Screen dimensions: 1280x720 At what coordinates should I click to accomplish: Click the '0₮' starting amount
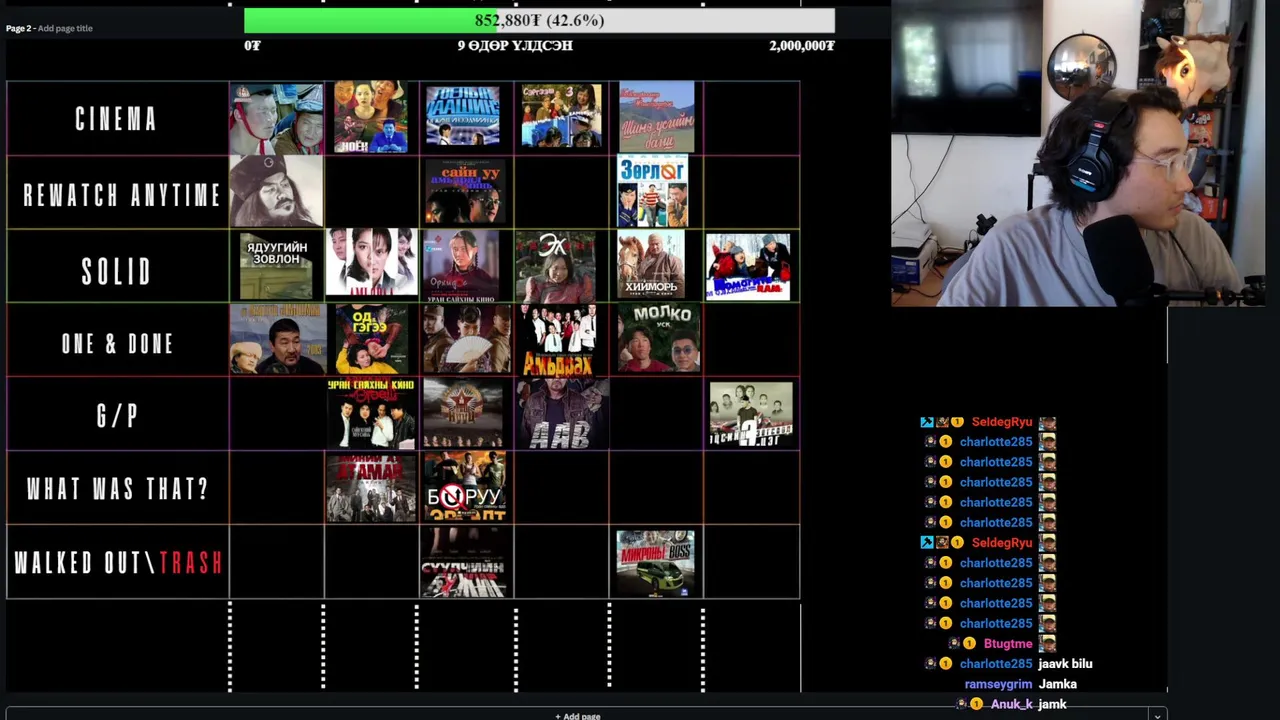252,45
